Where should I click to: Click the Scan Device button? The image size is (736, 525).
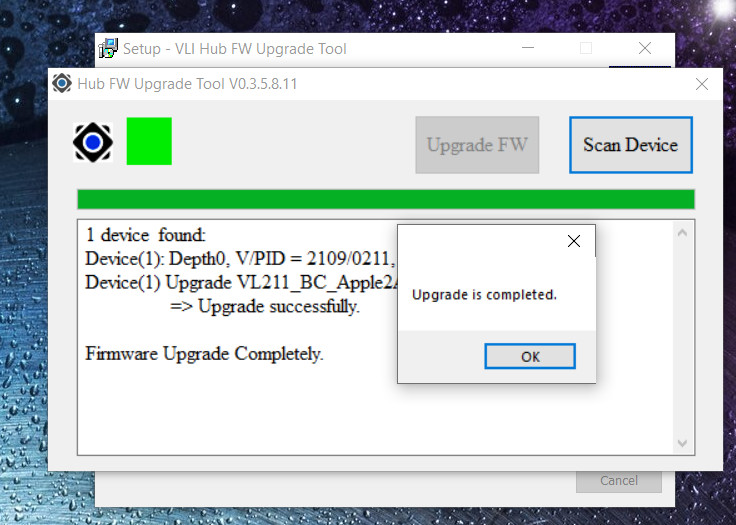click(631, 145)
